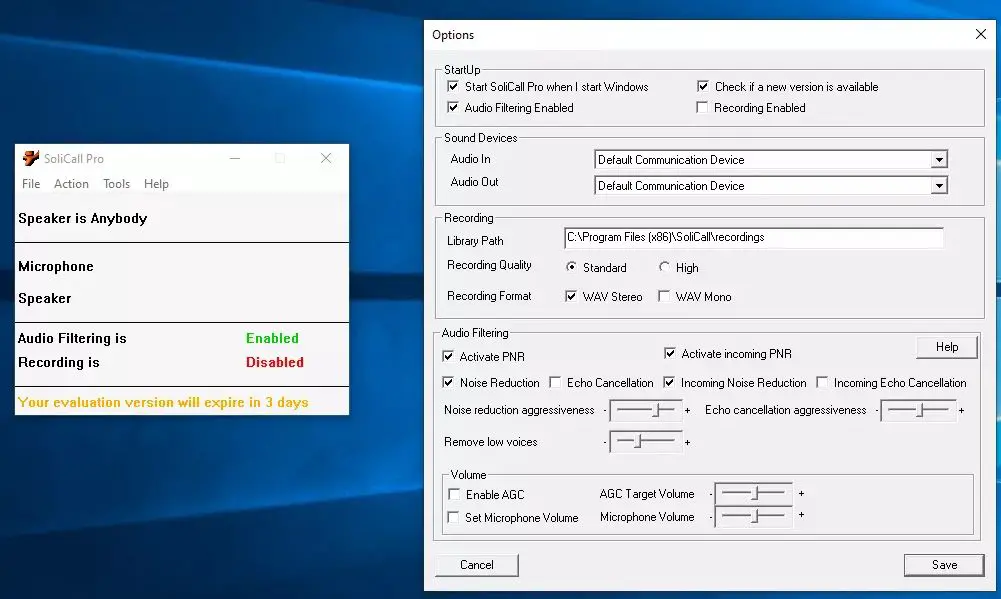Viewport: 1001px width, 599px height.
Task: Open the Tools menu in SoliCall Pro
Action: coord(117,184)
